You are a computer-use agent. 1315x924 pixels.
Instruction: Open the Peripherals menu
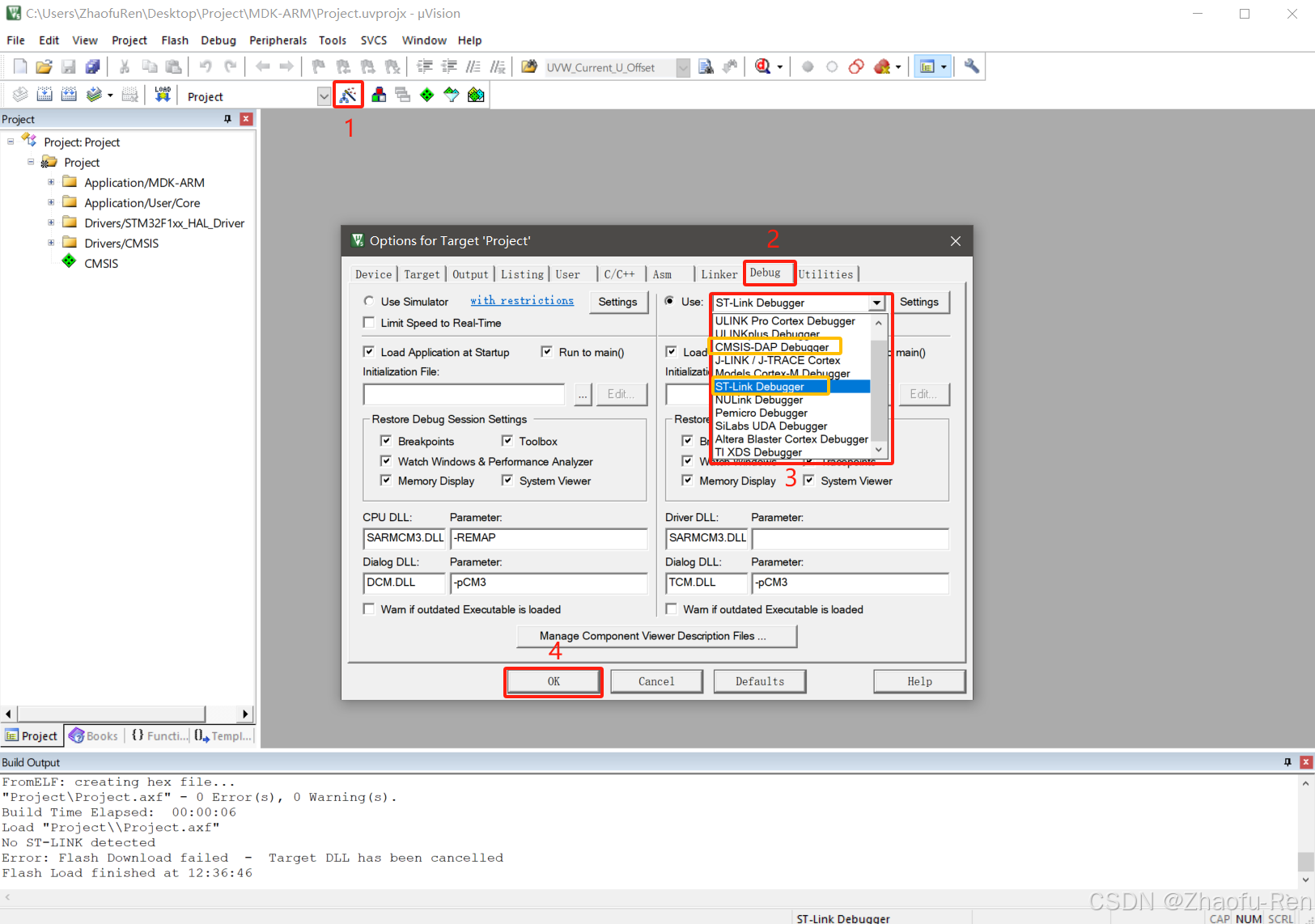click(x=278, y=40)
